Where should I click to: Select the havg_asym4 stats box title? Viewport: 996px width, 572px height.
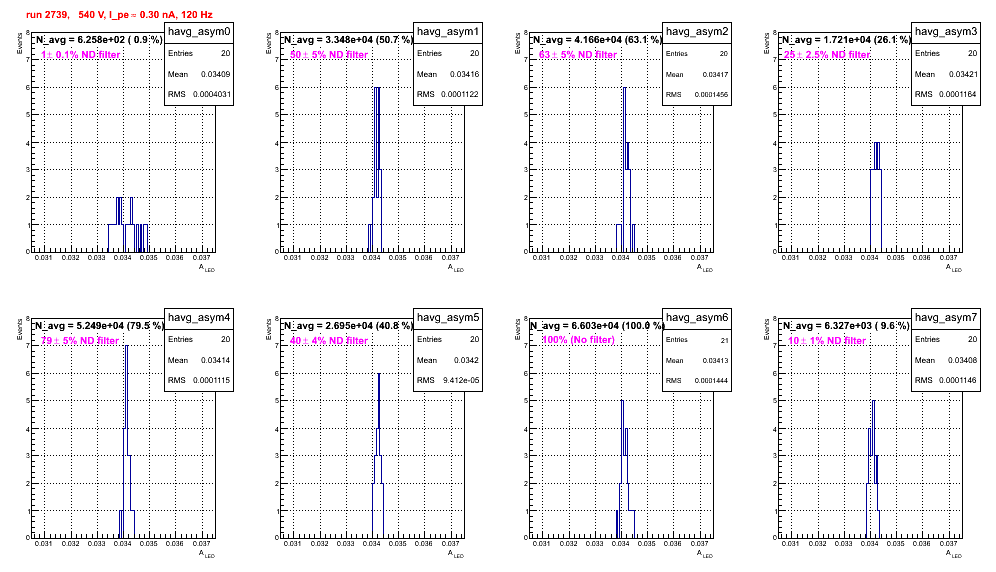pyautogui.click(x=199, y=318)
